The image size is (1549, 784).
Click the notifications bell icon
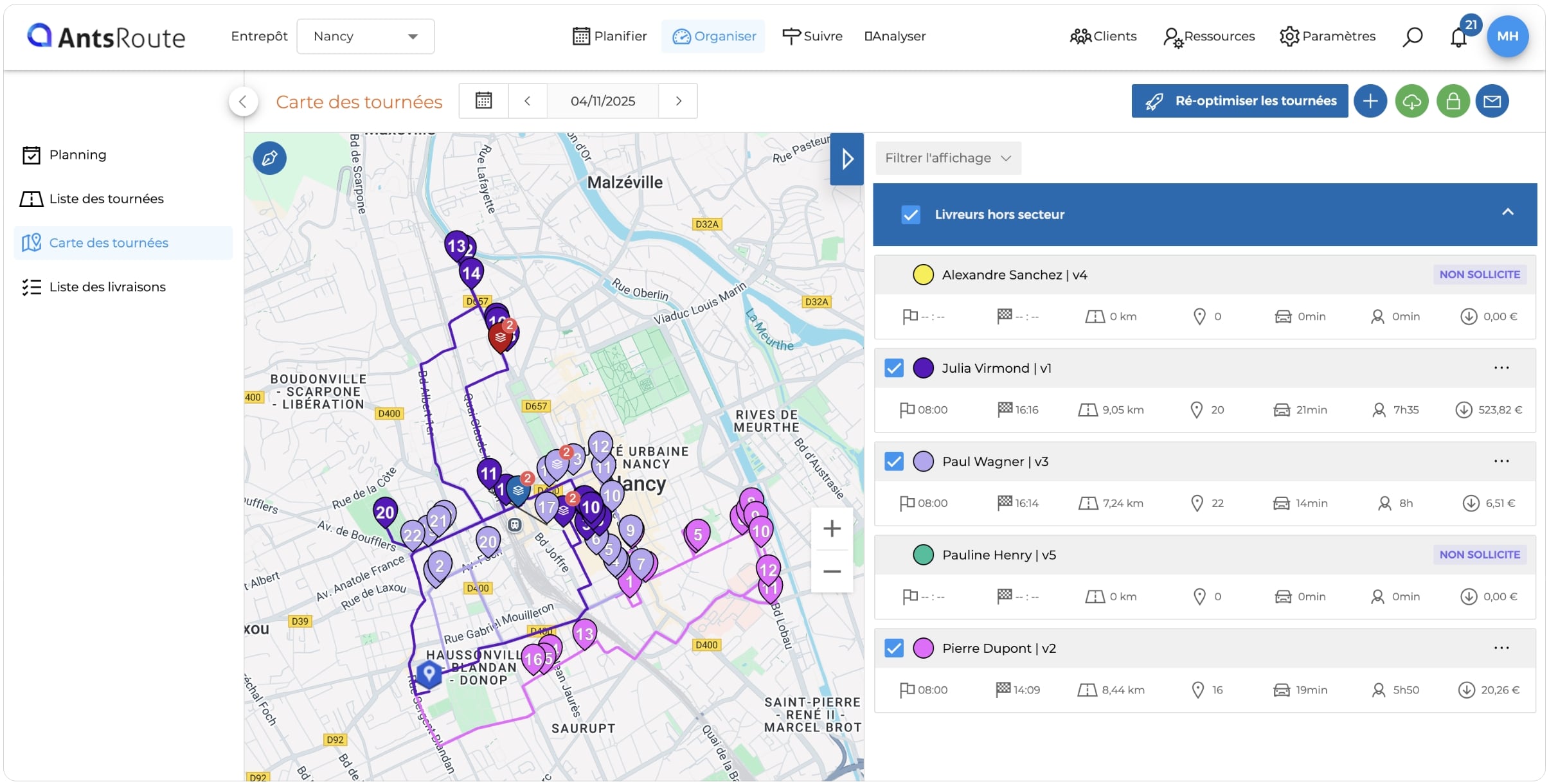tap(1458, 37)
